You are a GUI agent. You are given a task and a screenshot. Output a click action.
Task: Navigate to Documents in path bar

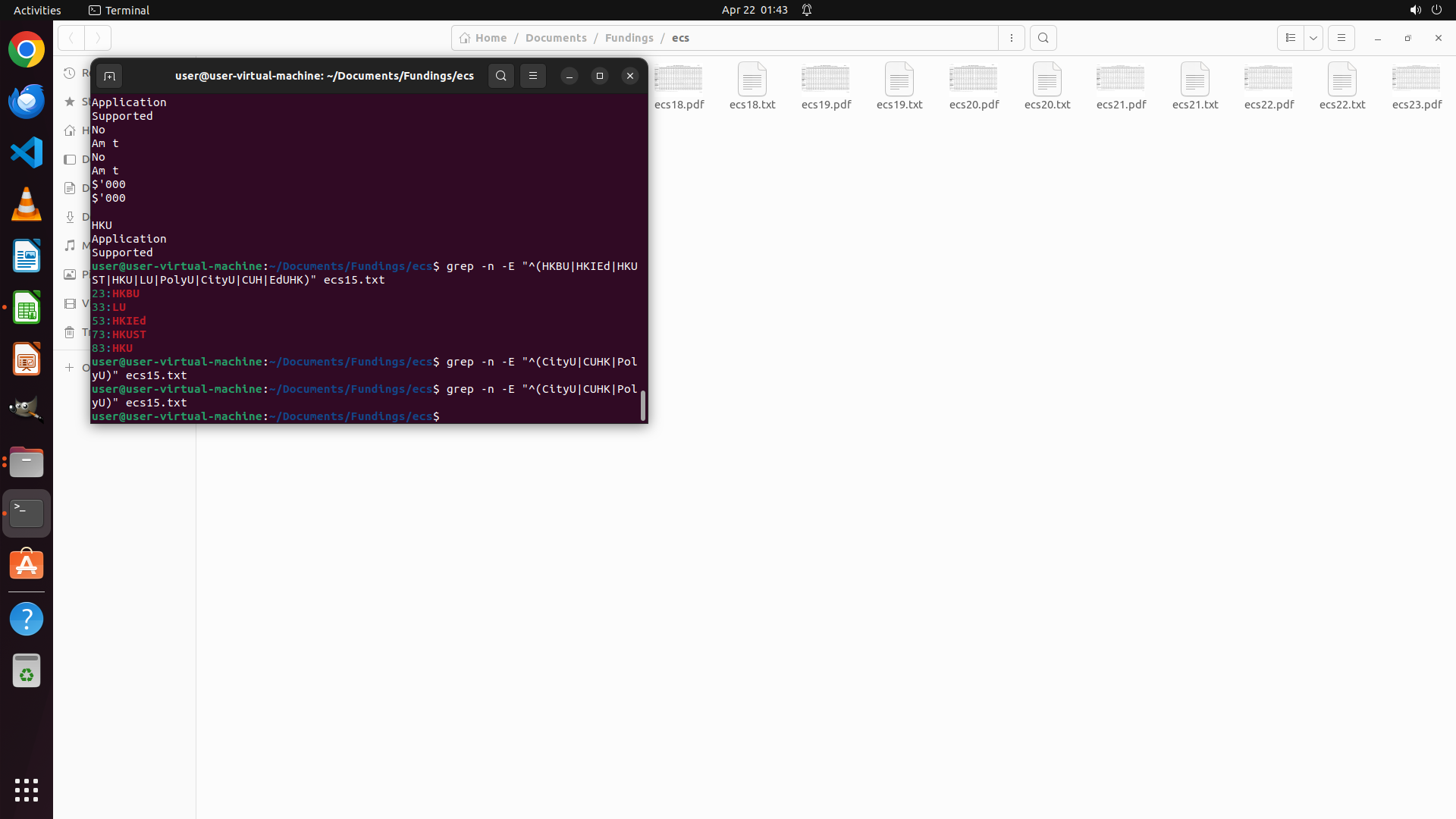click(x=555, y=38)
